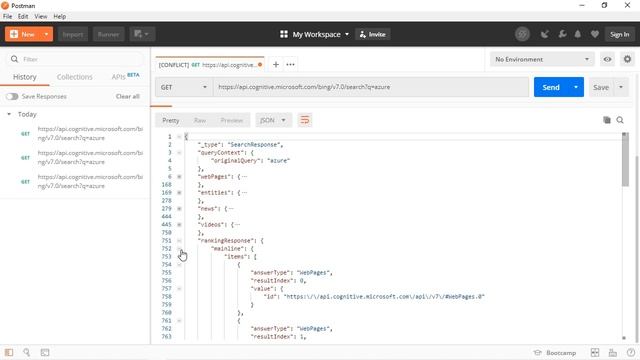Switch to two pane layout icon
The width and height of the screenshot is (640, 360).
[x=595, y=353]
